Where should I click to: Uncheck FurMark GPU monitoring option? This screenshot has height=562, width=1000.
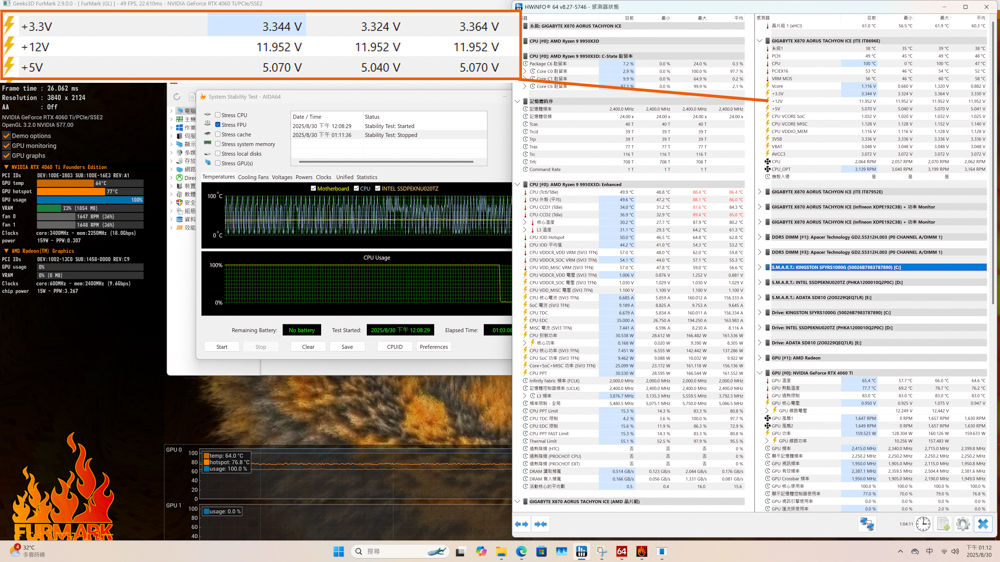[6, 145]
